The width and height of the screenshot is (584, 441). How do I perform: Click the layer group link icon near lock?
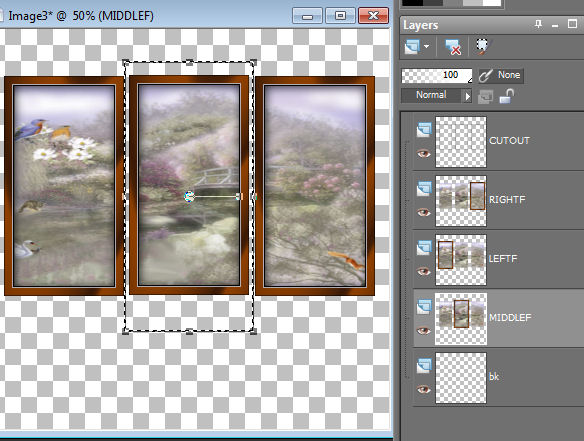pyautogui.click(x=485, y=96)
